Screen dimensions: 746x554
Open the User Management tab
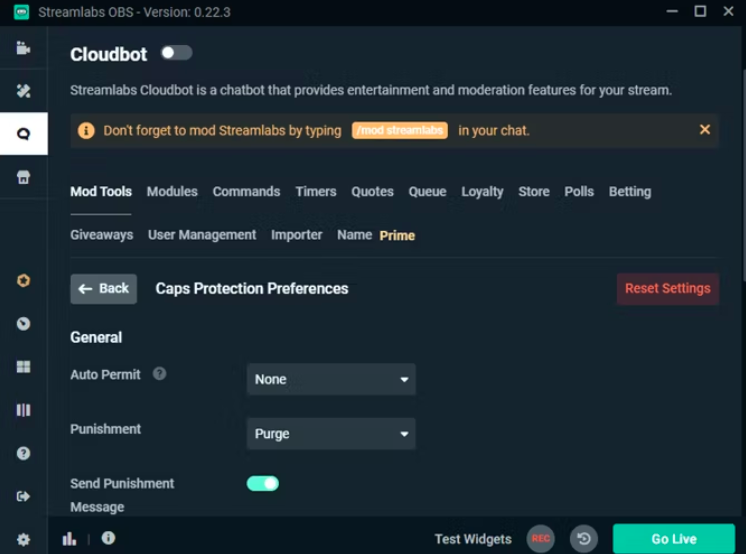pos(202,235)
